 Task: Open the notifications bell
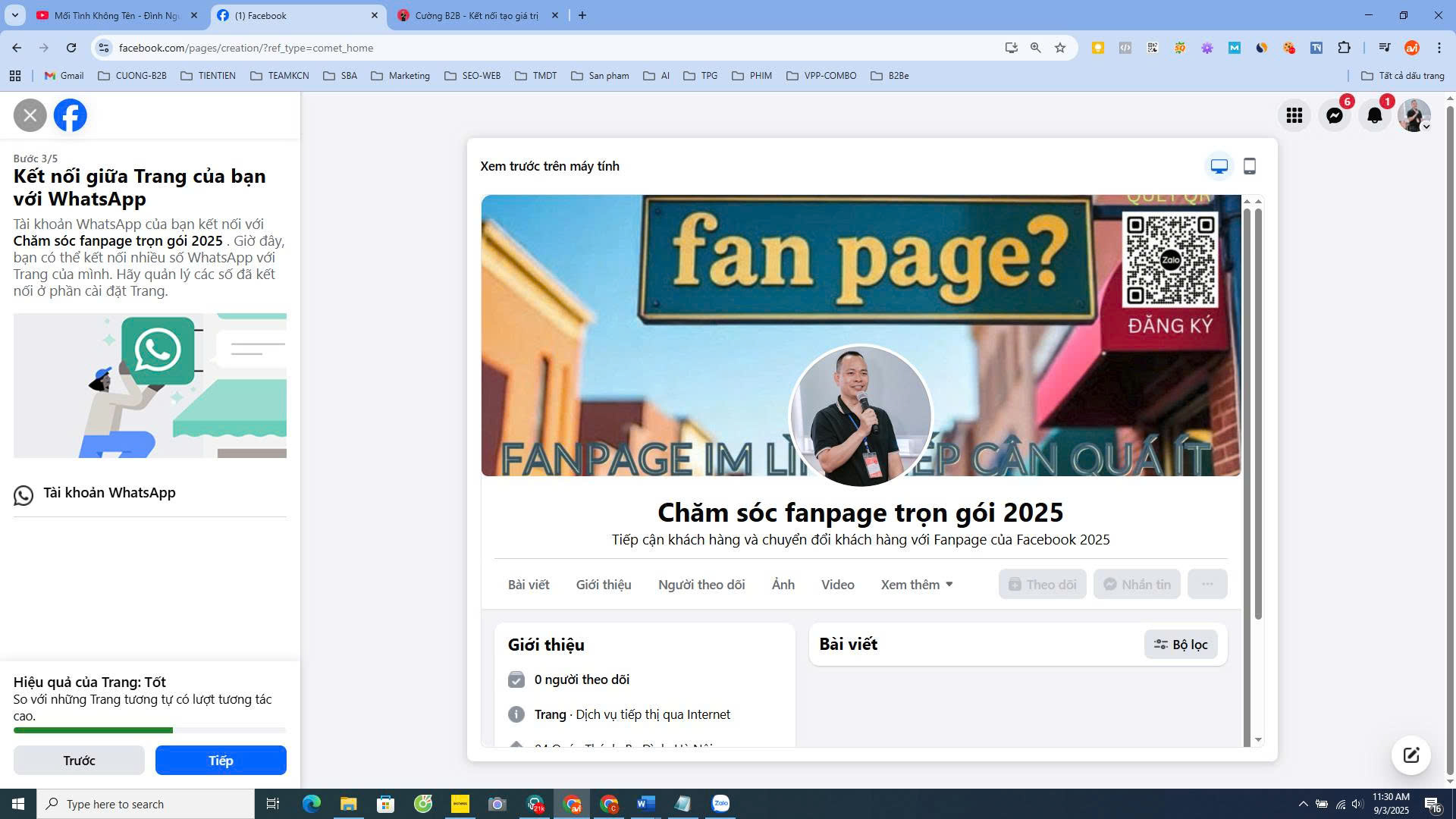(1375, 115)
